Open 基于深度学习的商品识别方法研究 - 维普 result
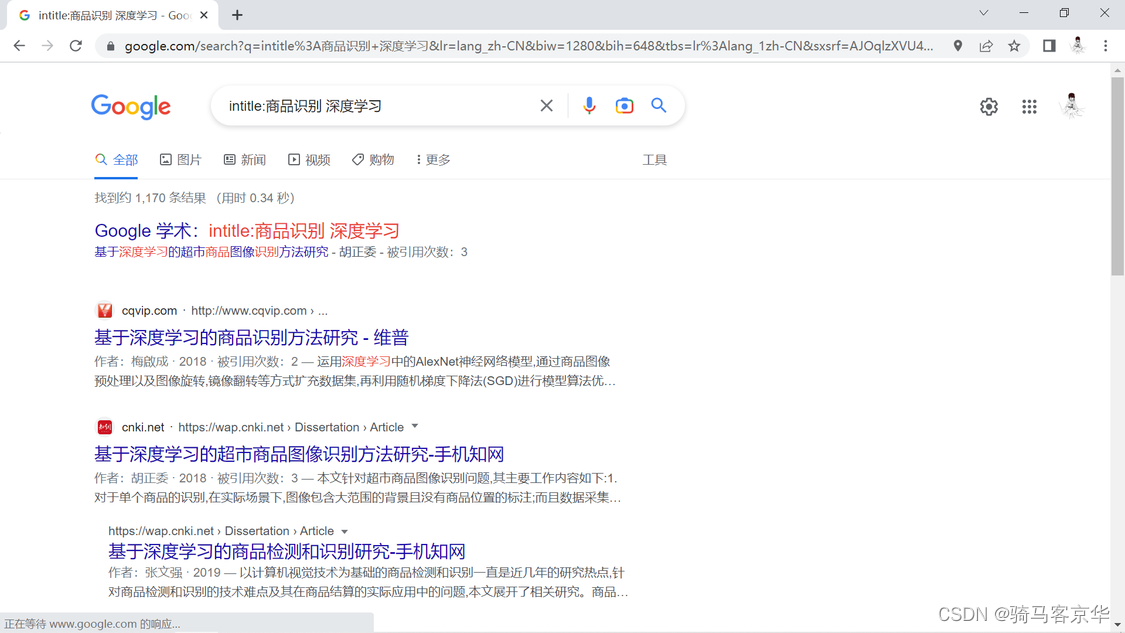1125x633 pixels. [251, 337]
